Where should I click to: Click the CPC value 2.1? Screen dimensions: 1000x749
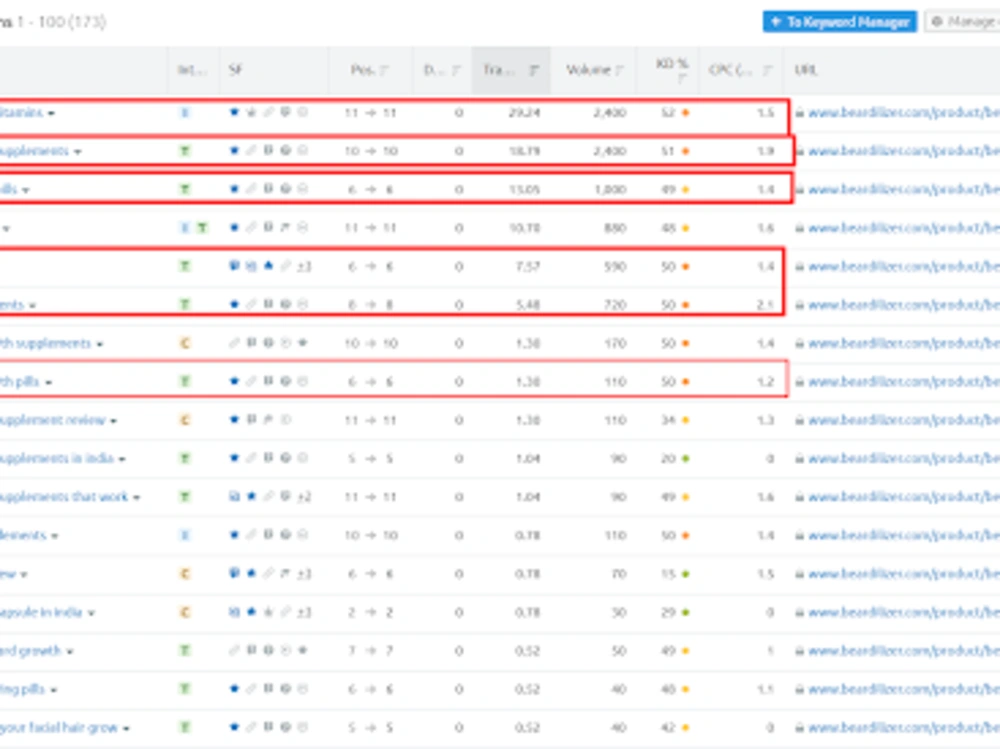[x=765, y=304]
